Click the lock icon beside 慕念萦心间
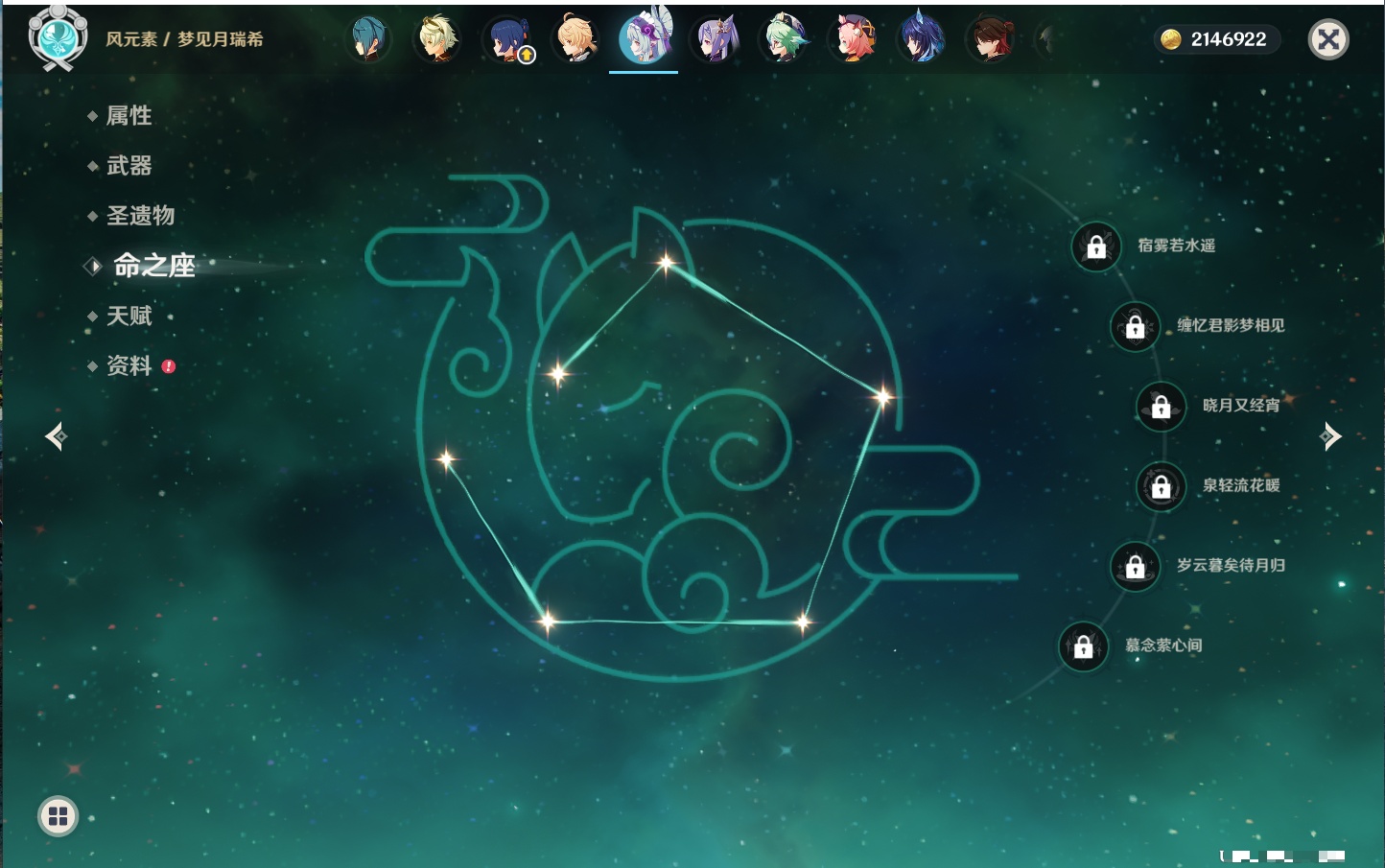1385x868 pixels. point(1084,646)
